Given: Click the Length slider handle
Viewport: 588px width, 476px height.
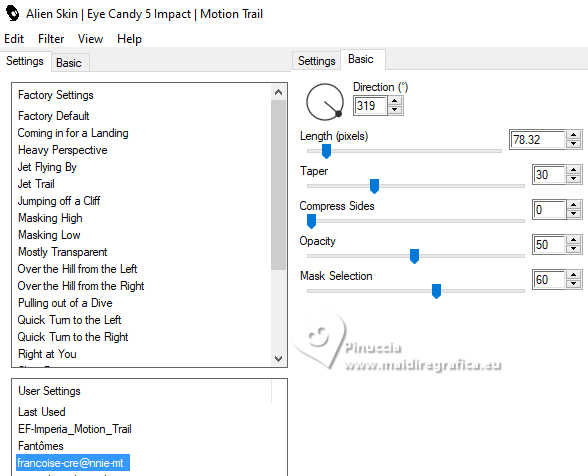Looking at the screenshot, I should pos(326,151).
